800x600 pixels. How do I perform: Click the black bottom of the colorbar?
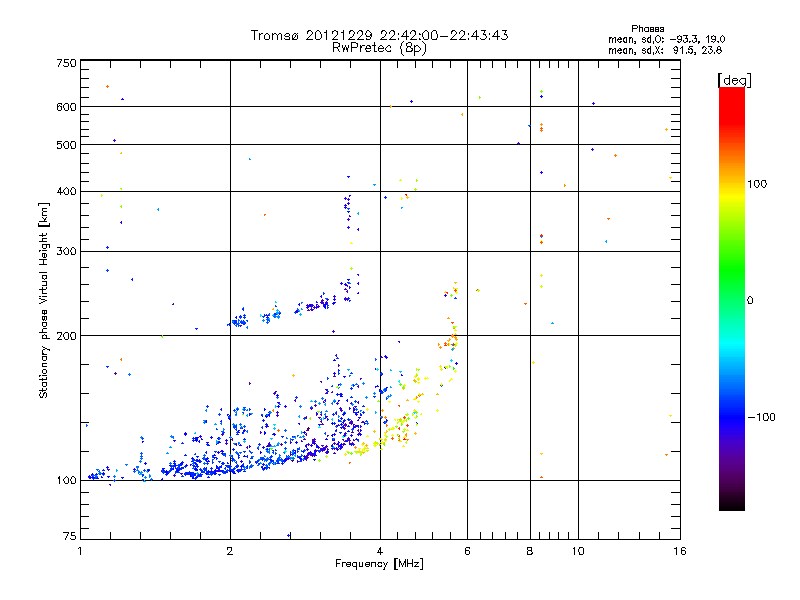point(732,503)
